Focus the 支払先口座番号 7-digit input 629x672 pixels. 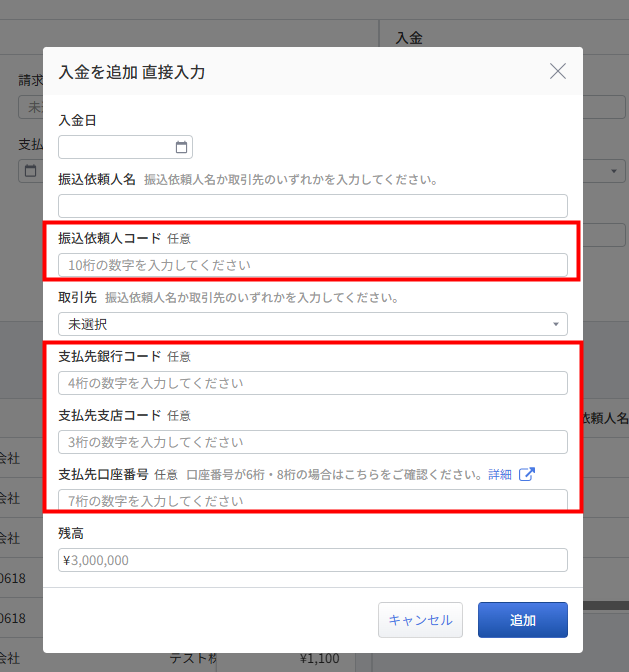point(312,500)
